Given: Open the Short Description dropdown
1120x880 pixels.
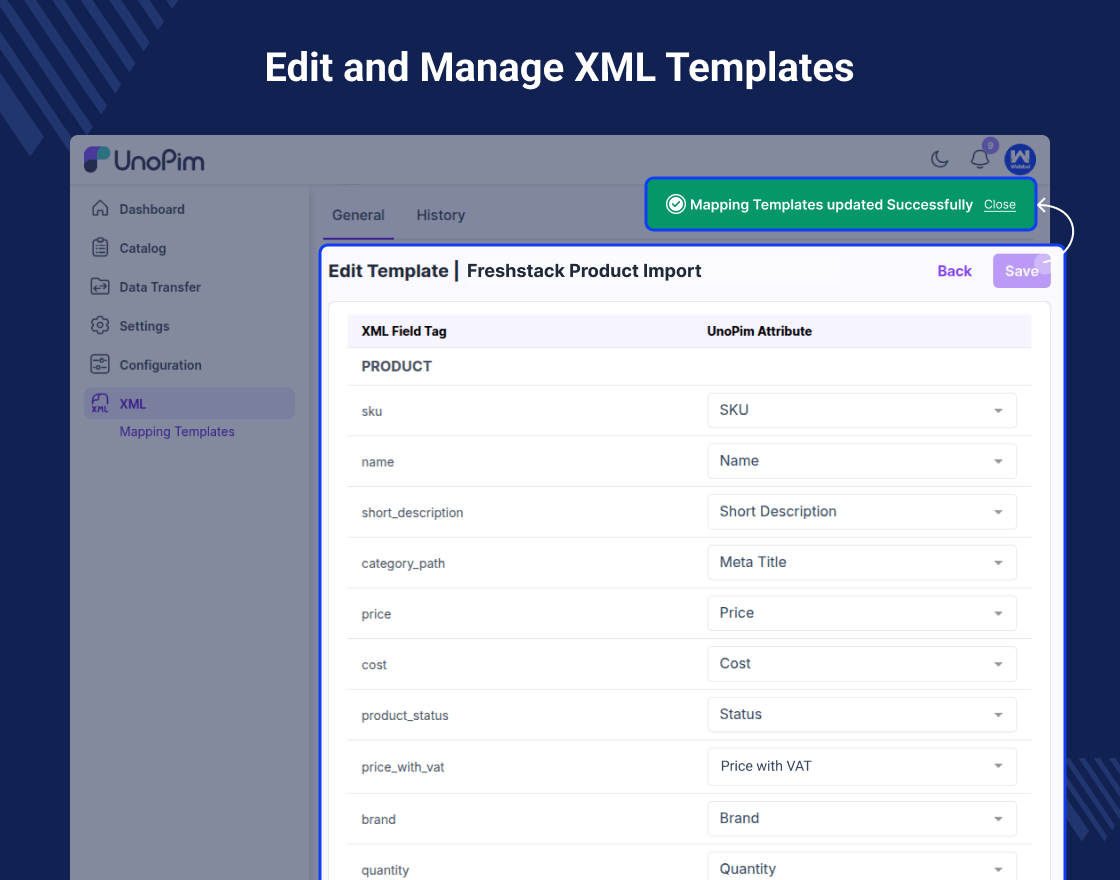Looking at the screenshot, I should coord(862,511).
